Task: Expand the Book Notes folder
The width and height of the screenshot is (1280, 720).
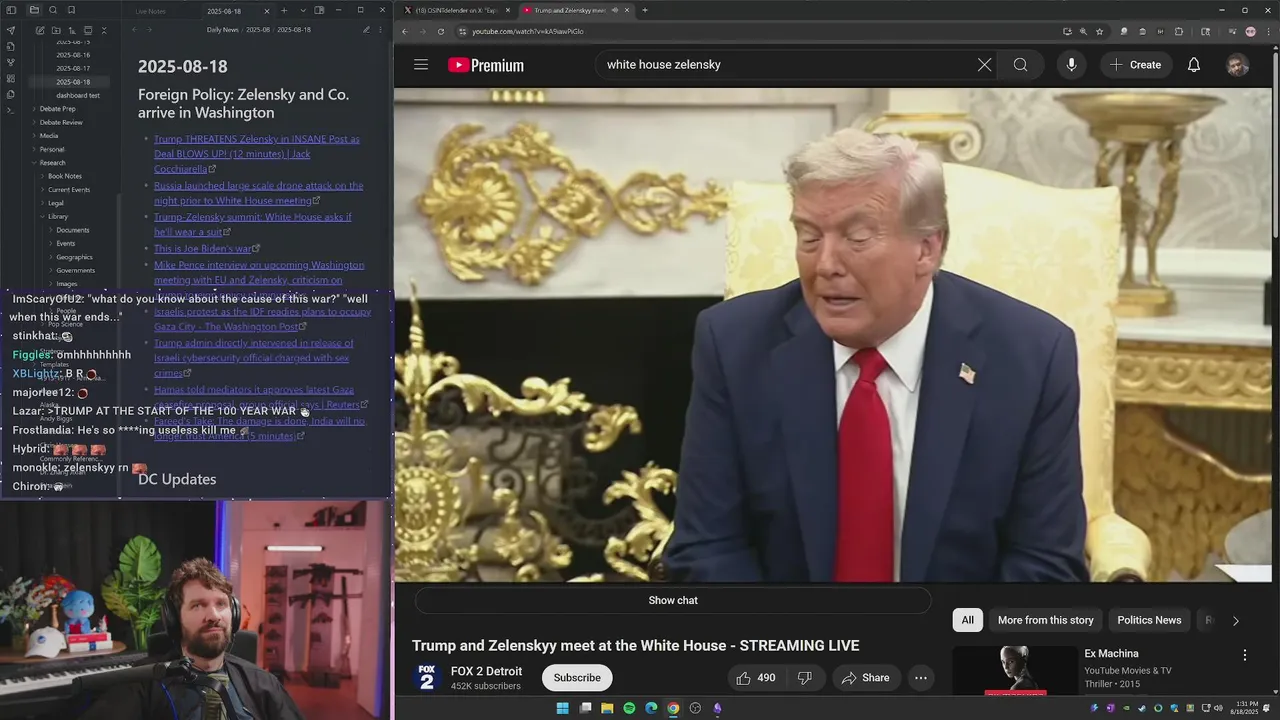Action: 64,176
